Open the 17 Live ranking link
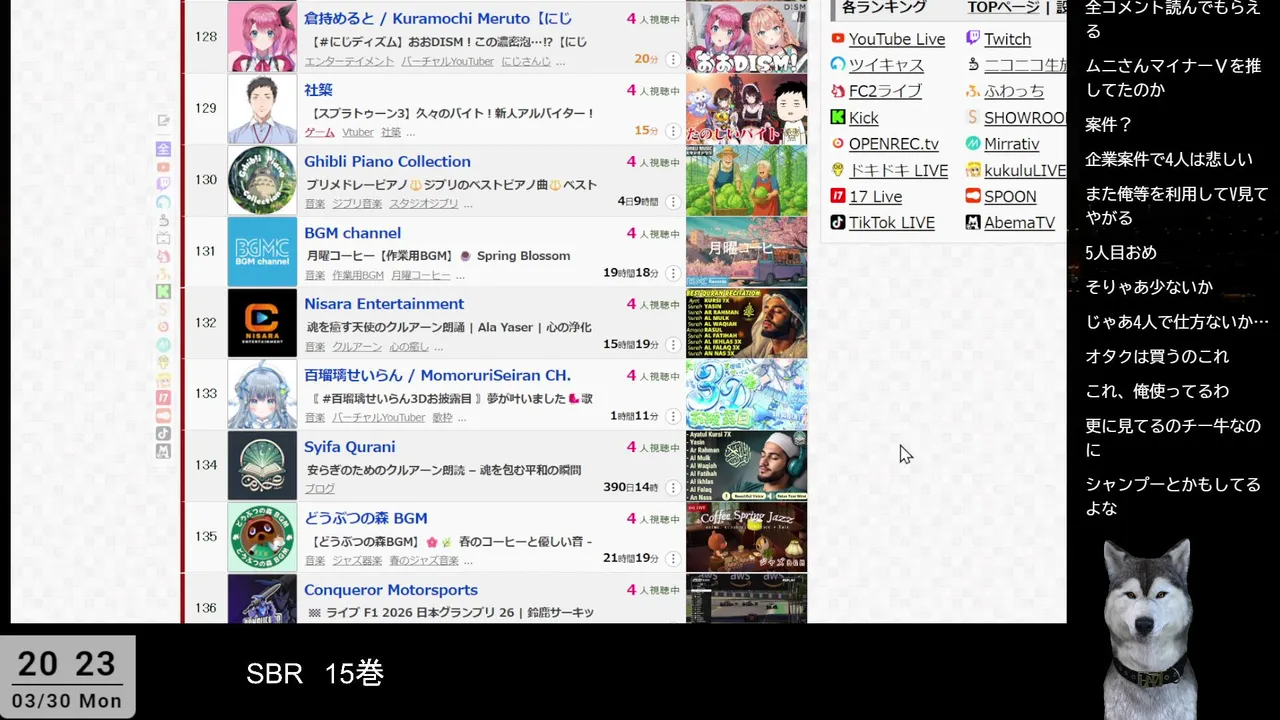 (x=875, y=196)
